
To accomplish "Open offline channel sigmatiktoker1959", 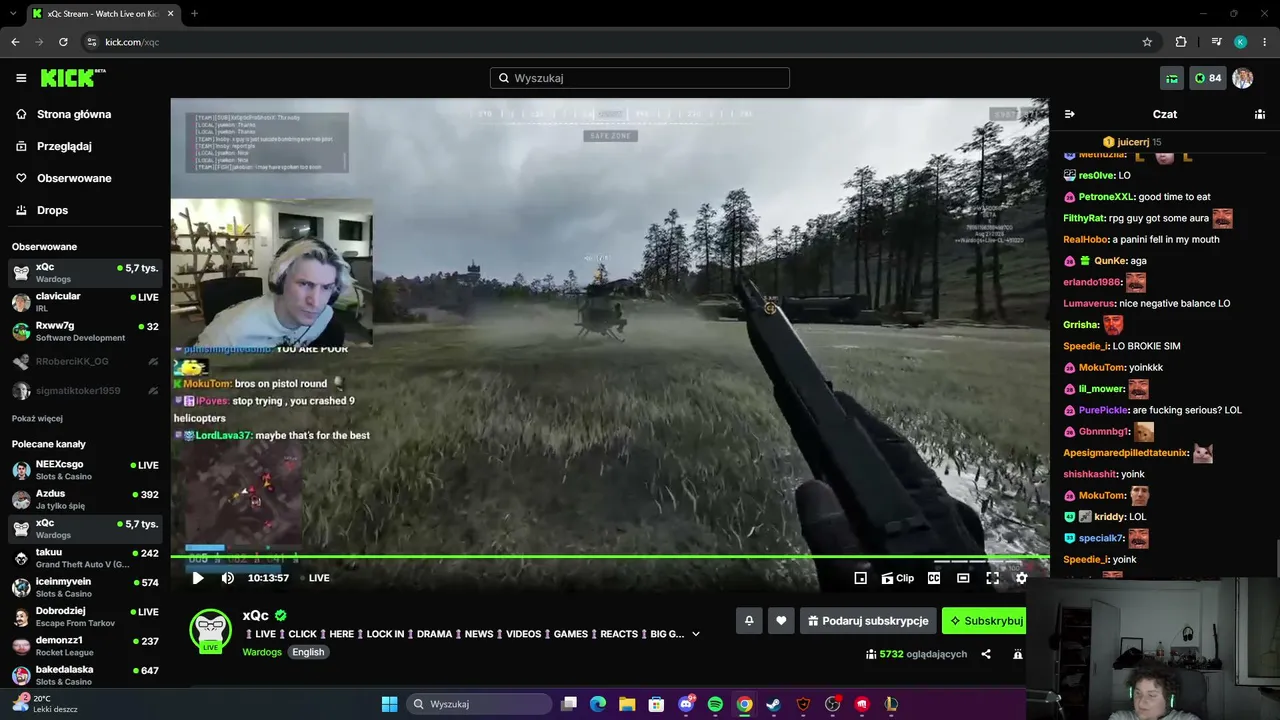I will pyautogui.click(x=85, y=391).
